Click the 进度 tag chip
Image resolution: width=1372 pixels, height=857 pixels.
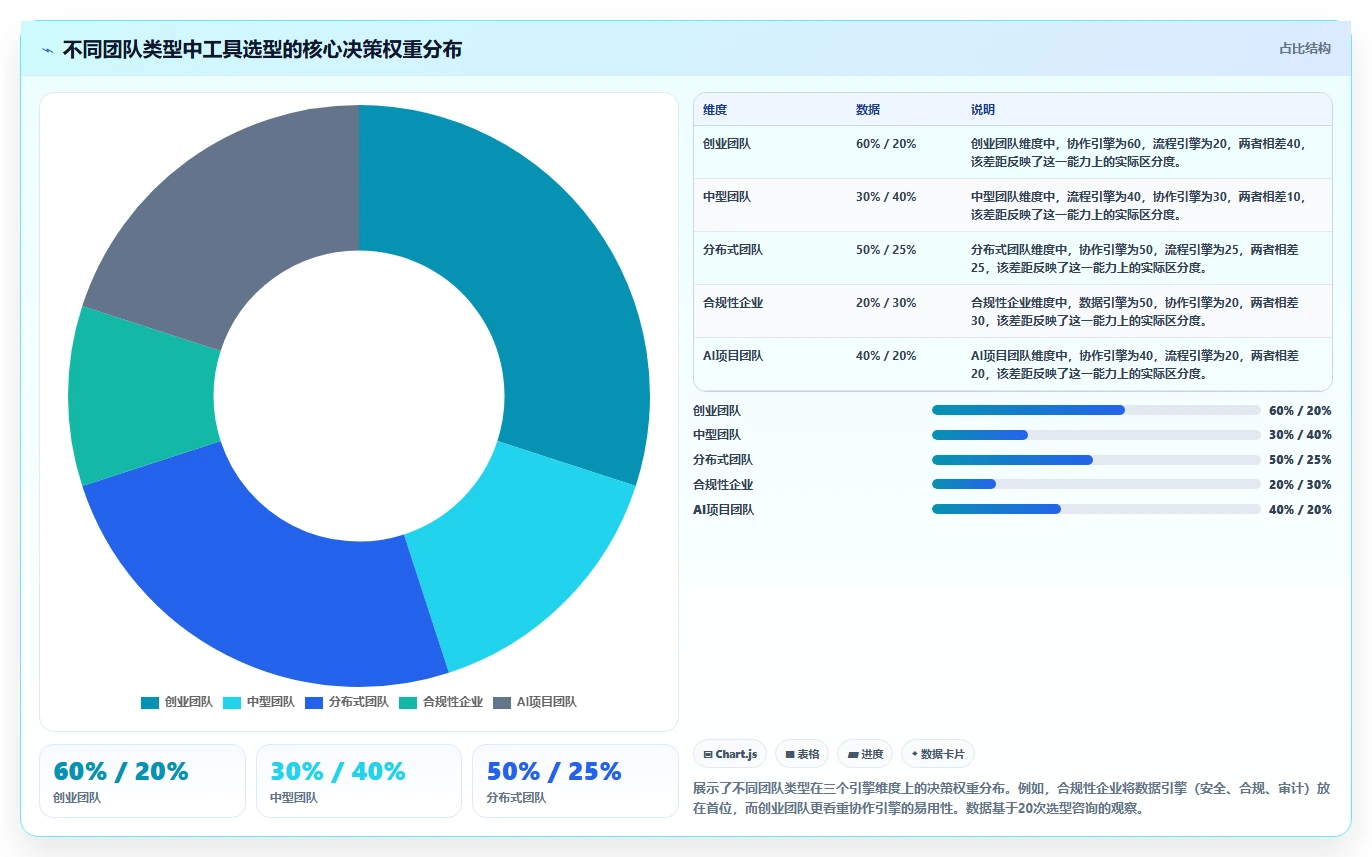[865, 754]
